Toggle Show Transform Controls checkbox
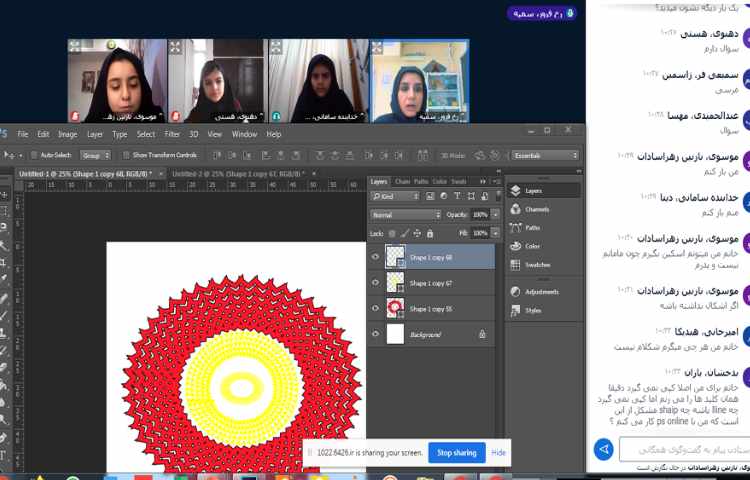 (x=126, y=155)
